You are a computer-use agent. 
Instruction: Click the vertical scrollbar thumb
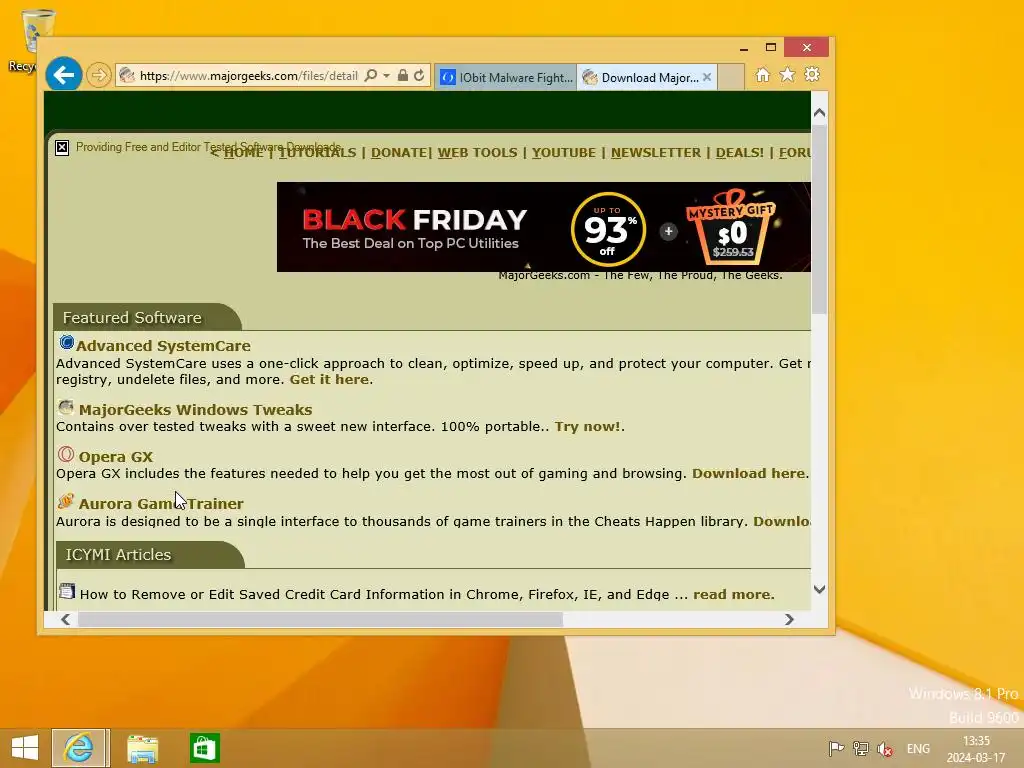[x=820, y=219]
